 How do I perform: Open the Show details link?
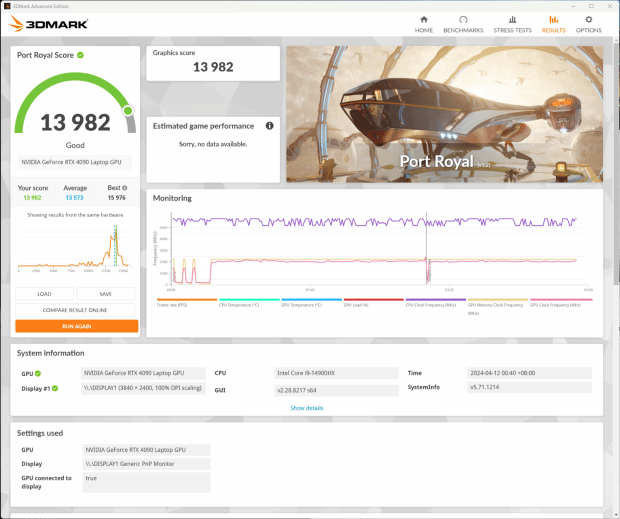pos(306,408)
